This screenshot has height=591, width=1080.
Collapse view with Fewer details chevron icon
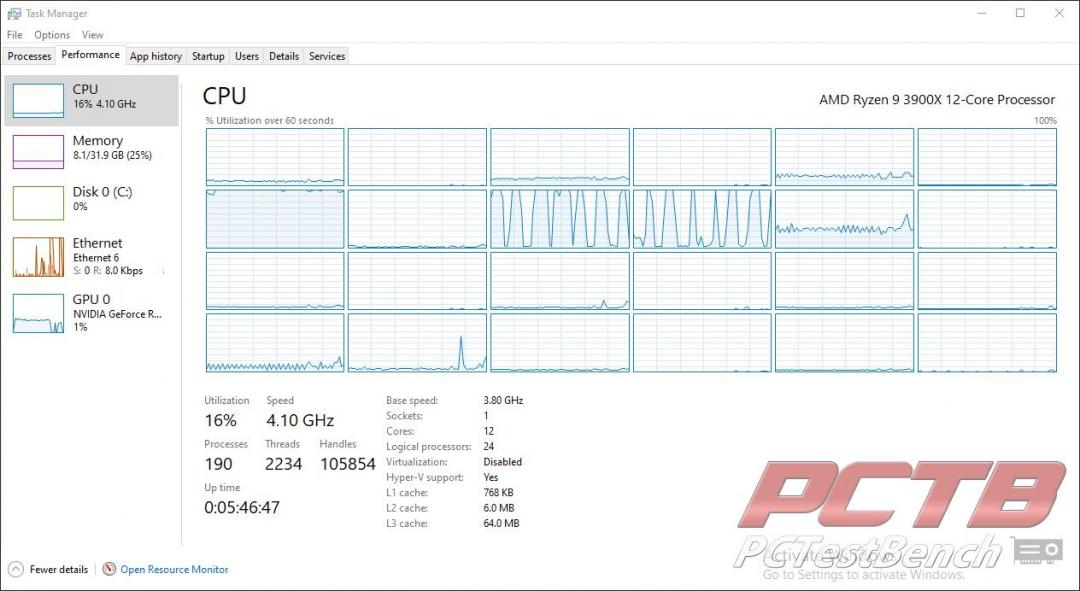pyautogui.click(x=15, y=570)
